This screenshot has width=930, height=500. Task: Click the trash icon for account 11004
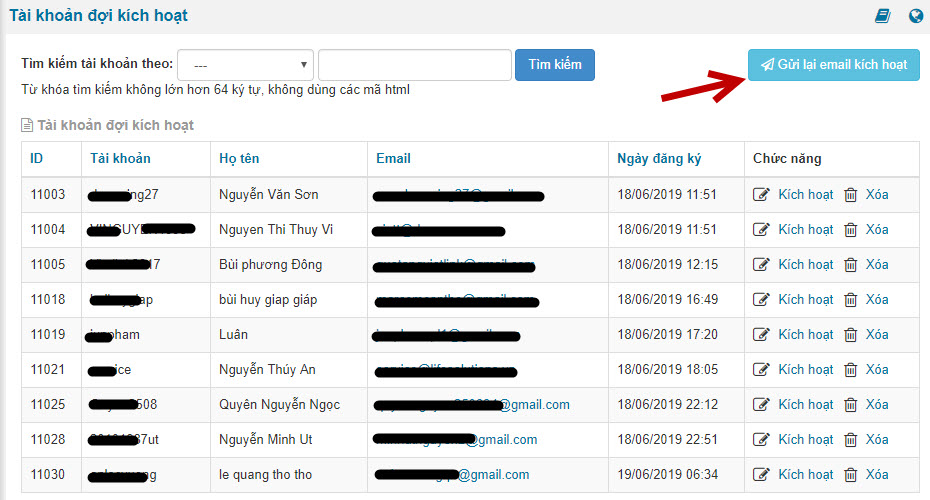[x=851, y=230]
